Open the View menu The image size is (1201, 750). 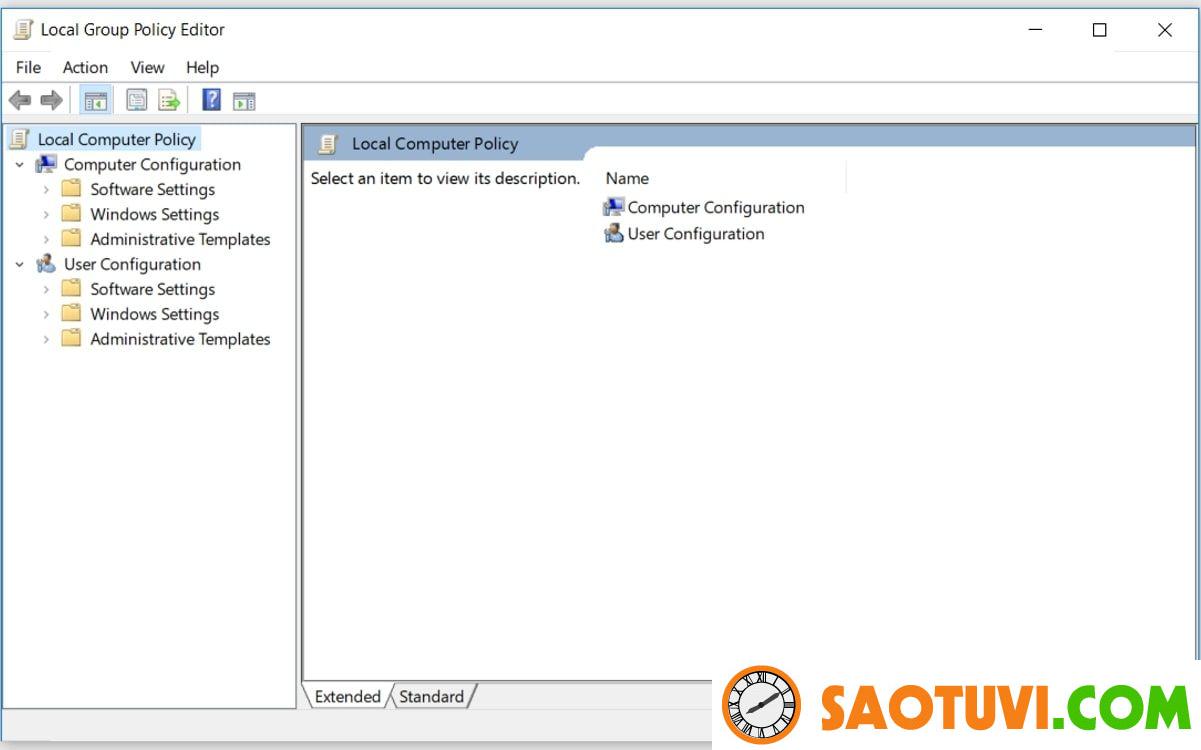pyautogui.click(x=147, y=67)
